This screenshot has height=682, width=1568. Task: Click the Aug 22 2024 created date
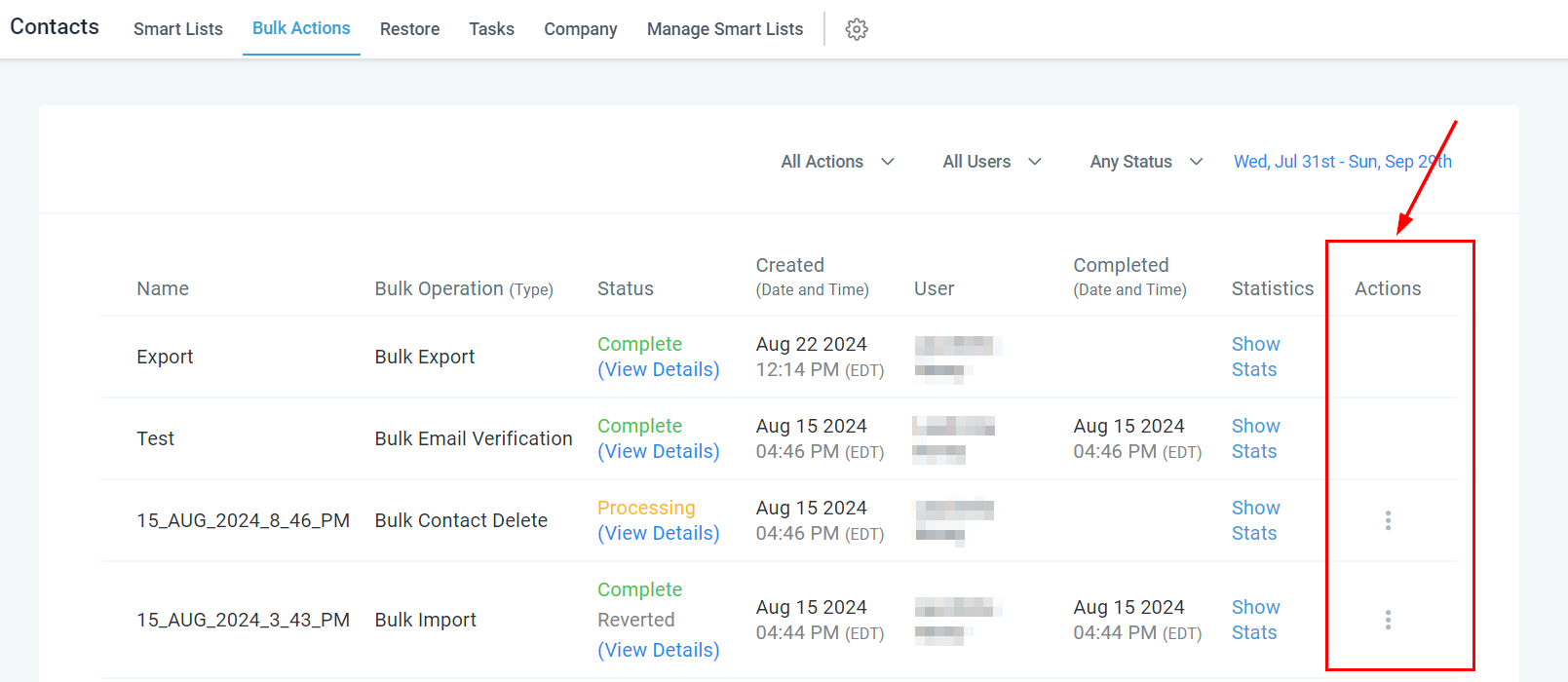tap(812, 344)
